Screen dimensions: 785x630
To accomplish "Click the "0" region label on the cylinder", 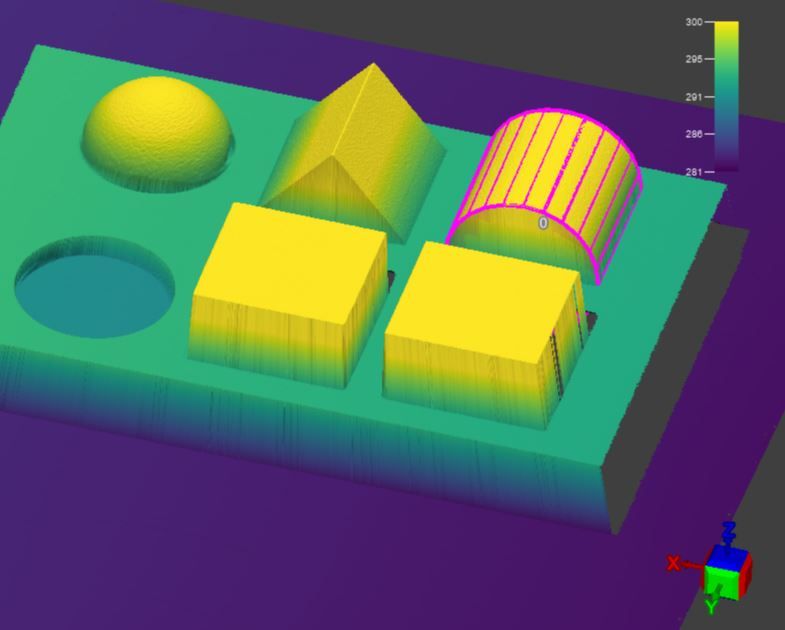I will 543,223.
